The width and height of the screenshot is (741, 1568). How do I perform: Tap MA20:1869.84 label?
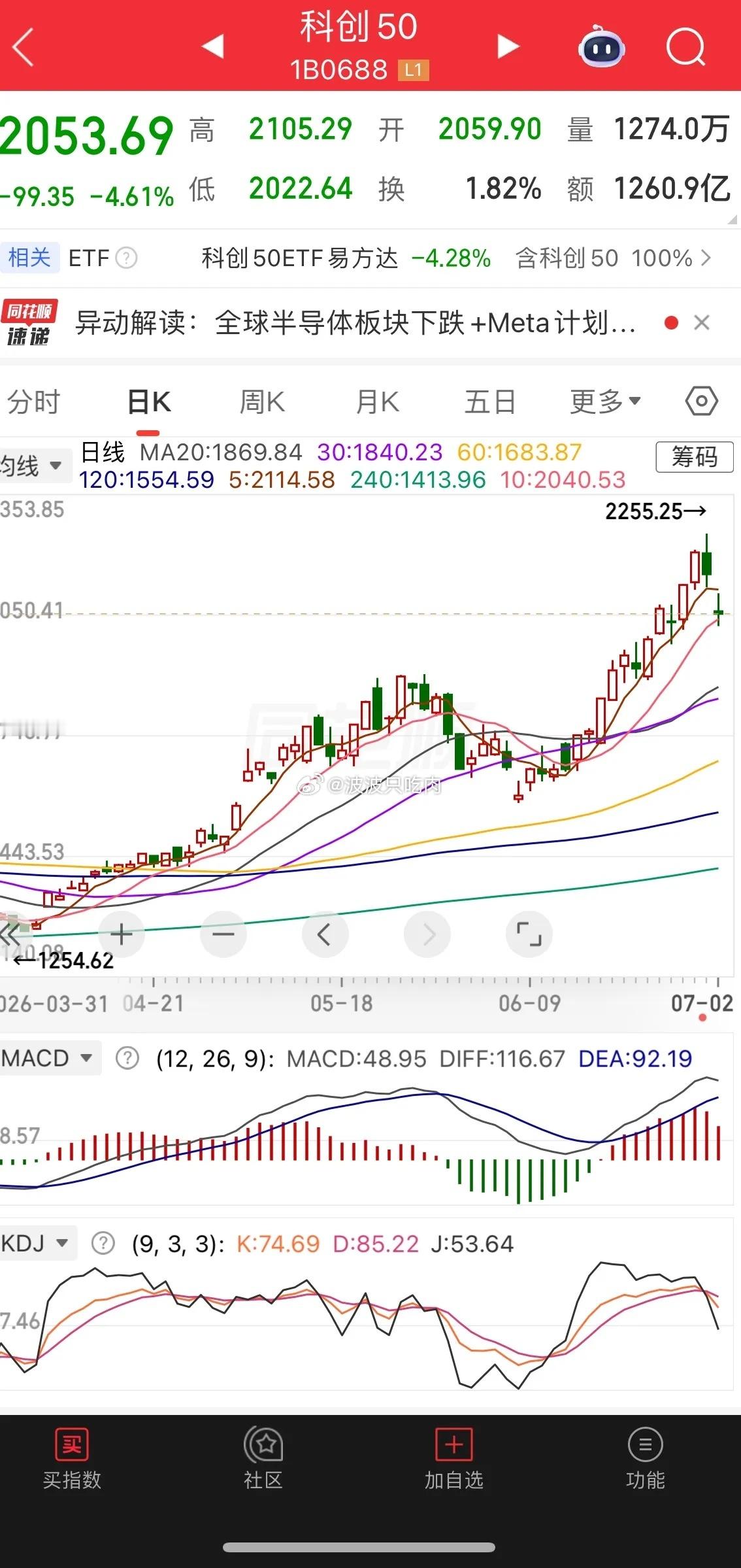(x=221, y=452)
